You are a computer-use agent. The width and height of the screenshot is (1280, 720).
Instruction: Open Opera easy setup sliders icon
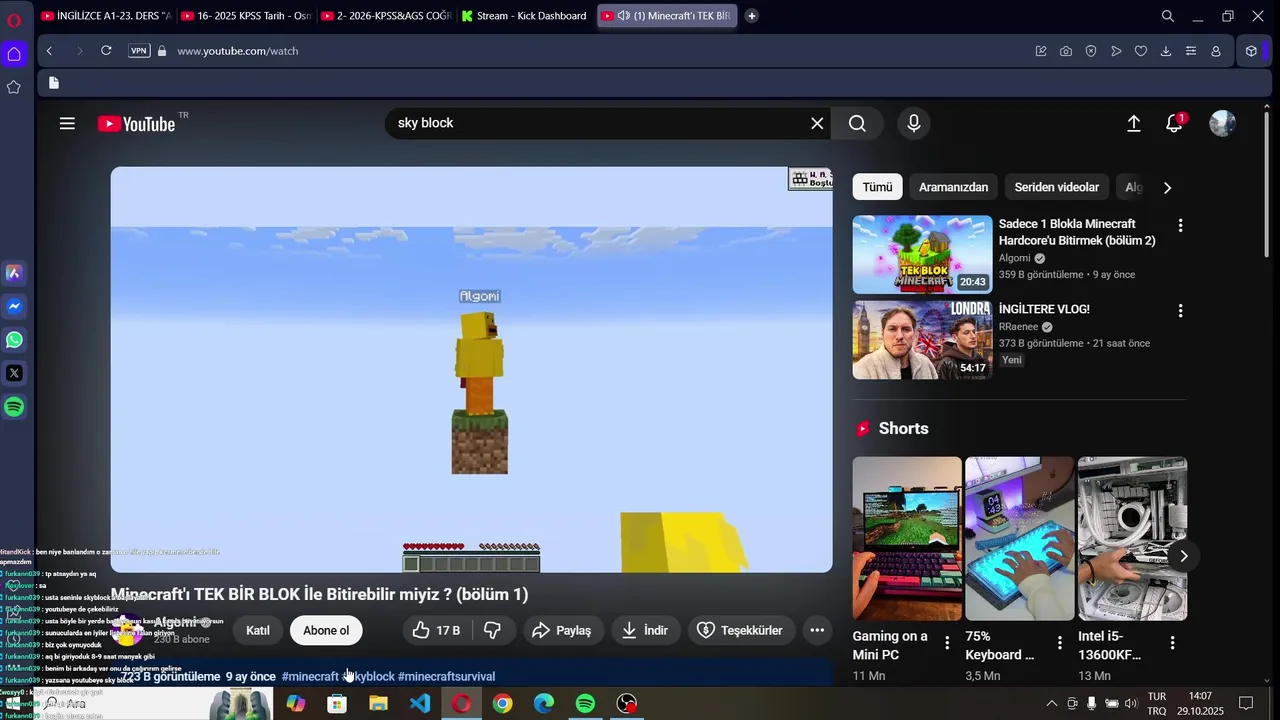click(1191, 51)
